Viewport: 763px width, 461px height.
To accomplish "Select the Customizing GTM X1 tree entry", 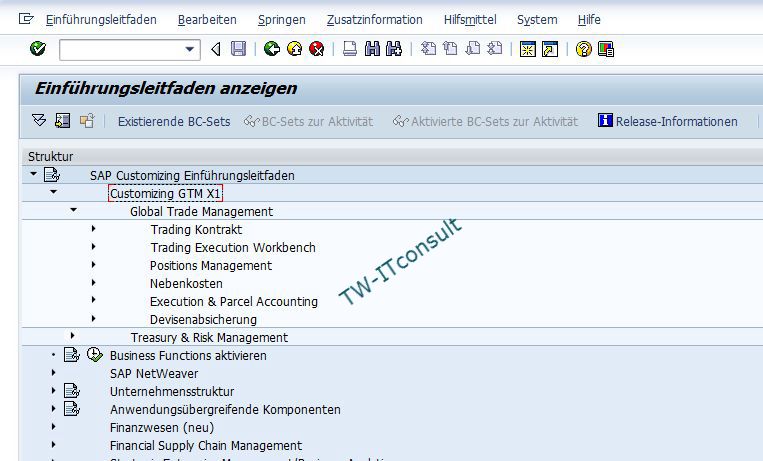I will (x=165, y=193).
